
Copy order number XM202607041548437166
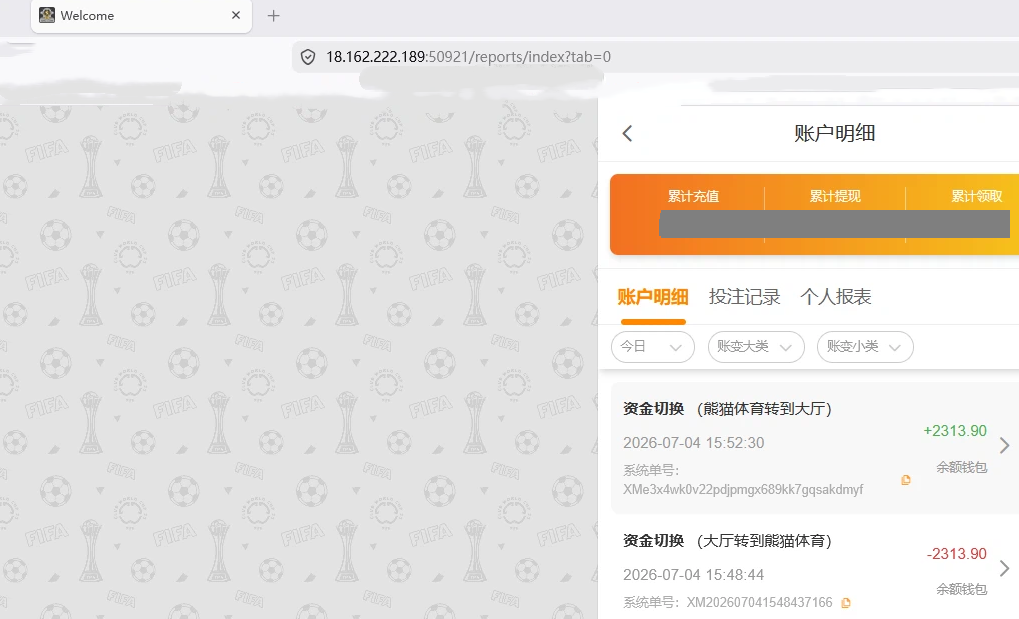845,603
